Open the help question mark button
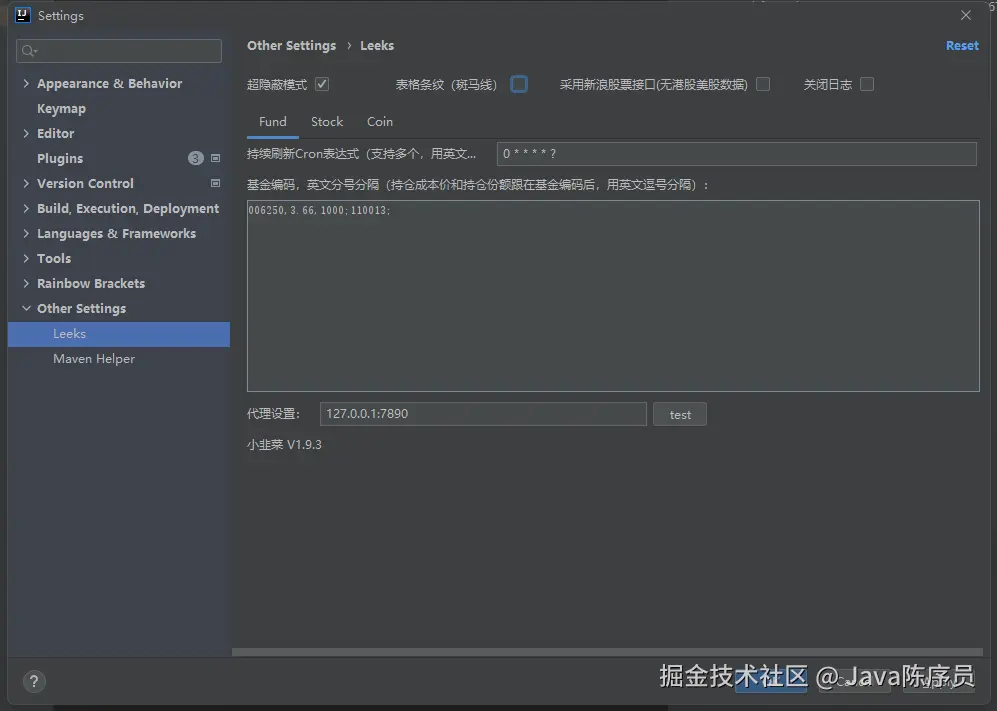 point(34,682)
